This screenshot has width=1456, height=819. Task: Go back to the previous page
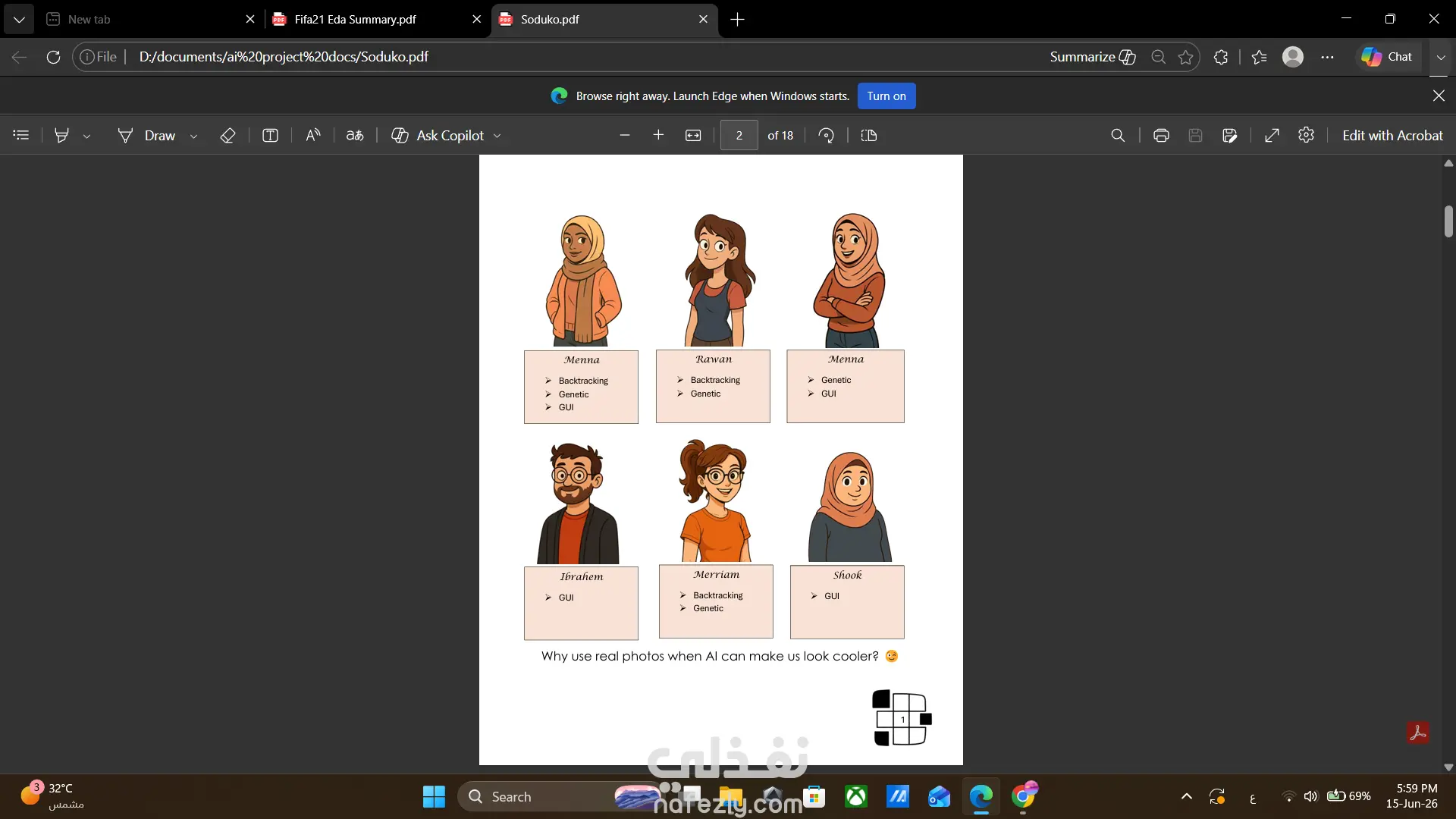[20, 57]
